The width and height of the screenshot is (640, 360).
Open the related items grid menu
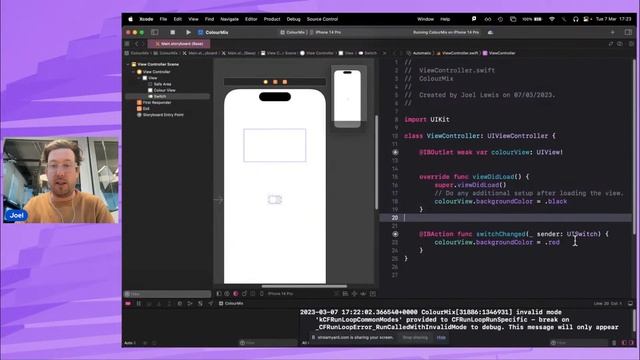(127, 44)
